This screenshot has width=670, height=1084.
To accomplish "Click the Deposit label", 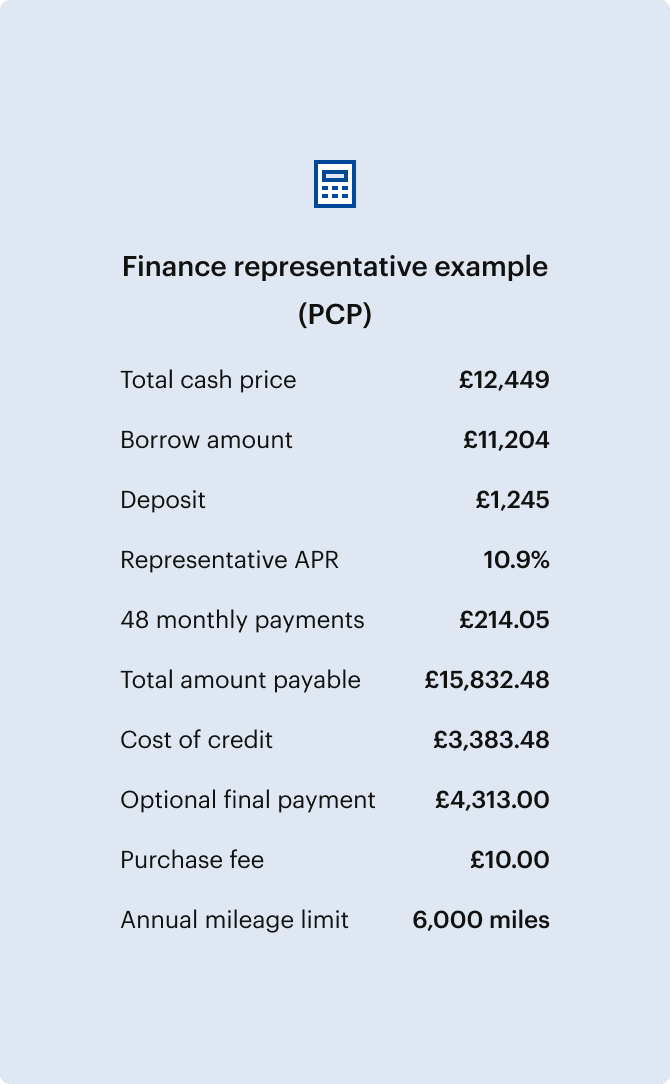I will click(x=162, y=500).
